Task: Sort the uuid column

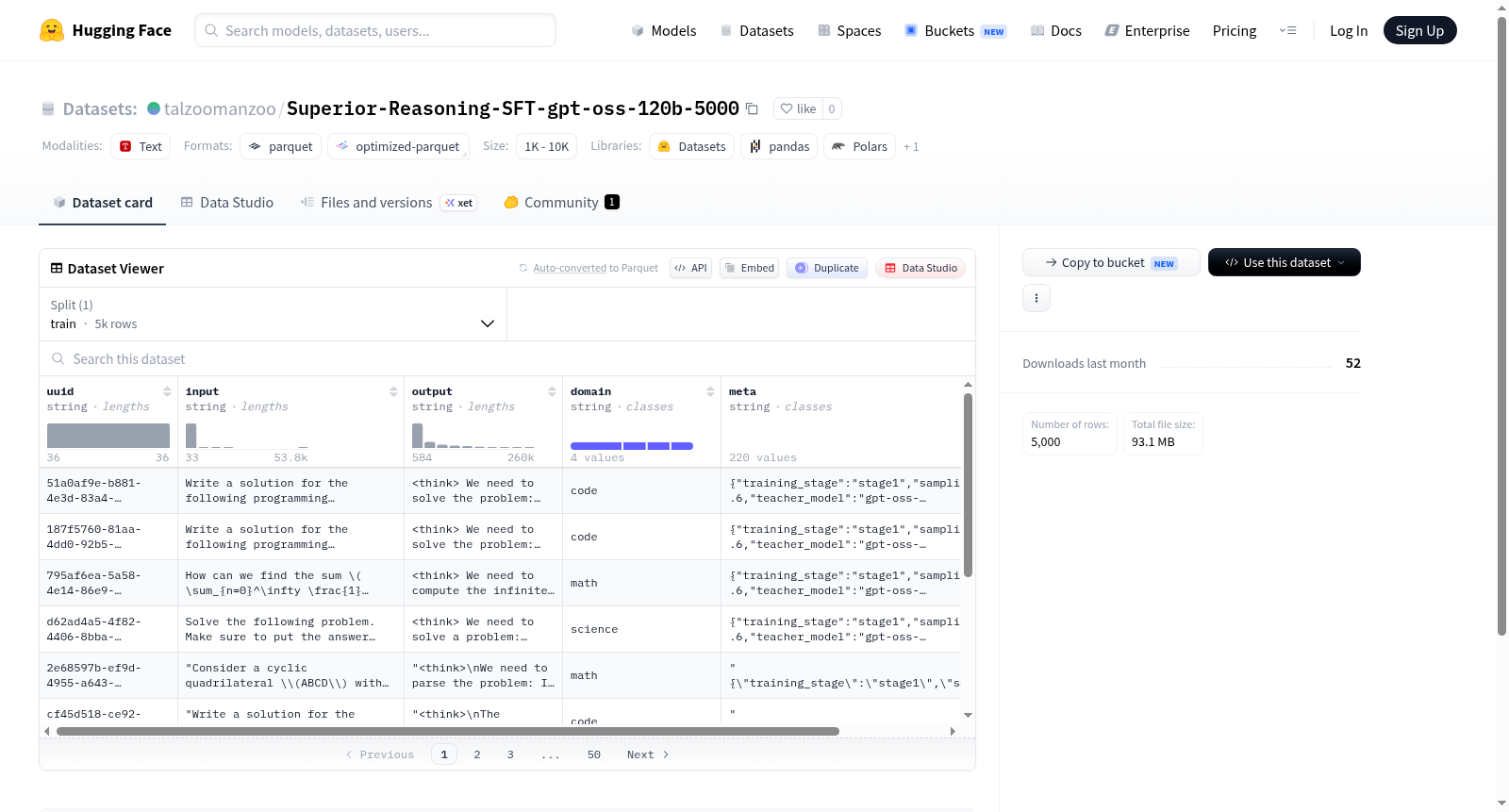Action: (x=167, y=391)
